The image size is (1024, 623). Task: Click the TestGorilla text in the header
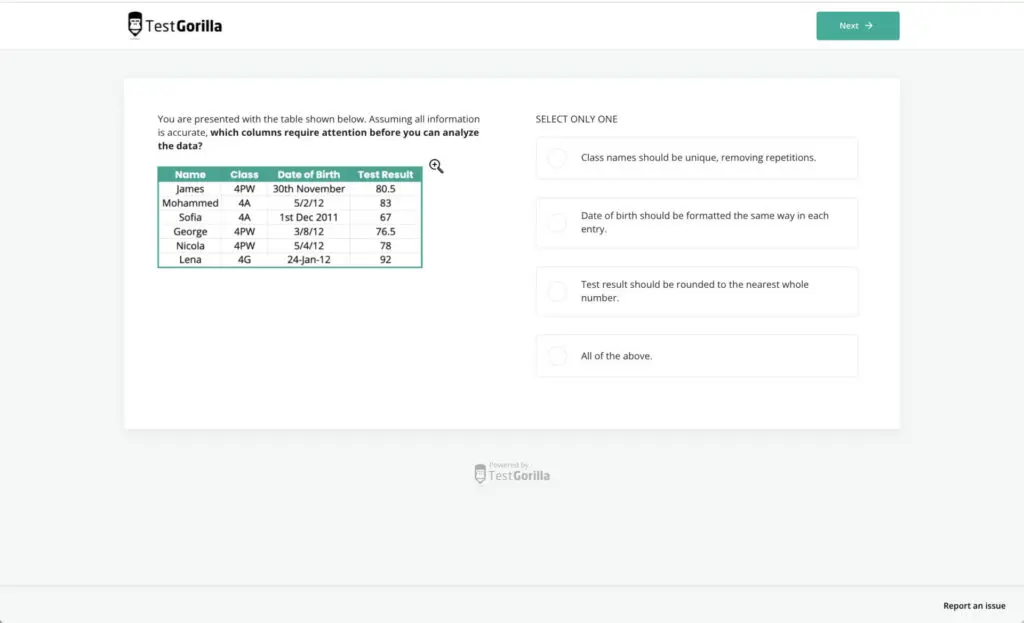coord(185,24)
